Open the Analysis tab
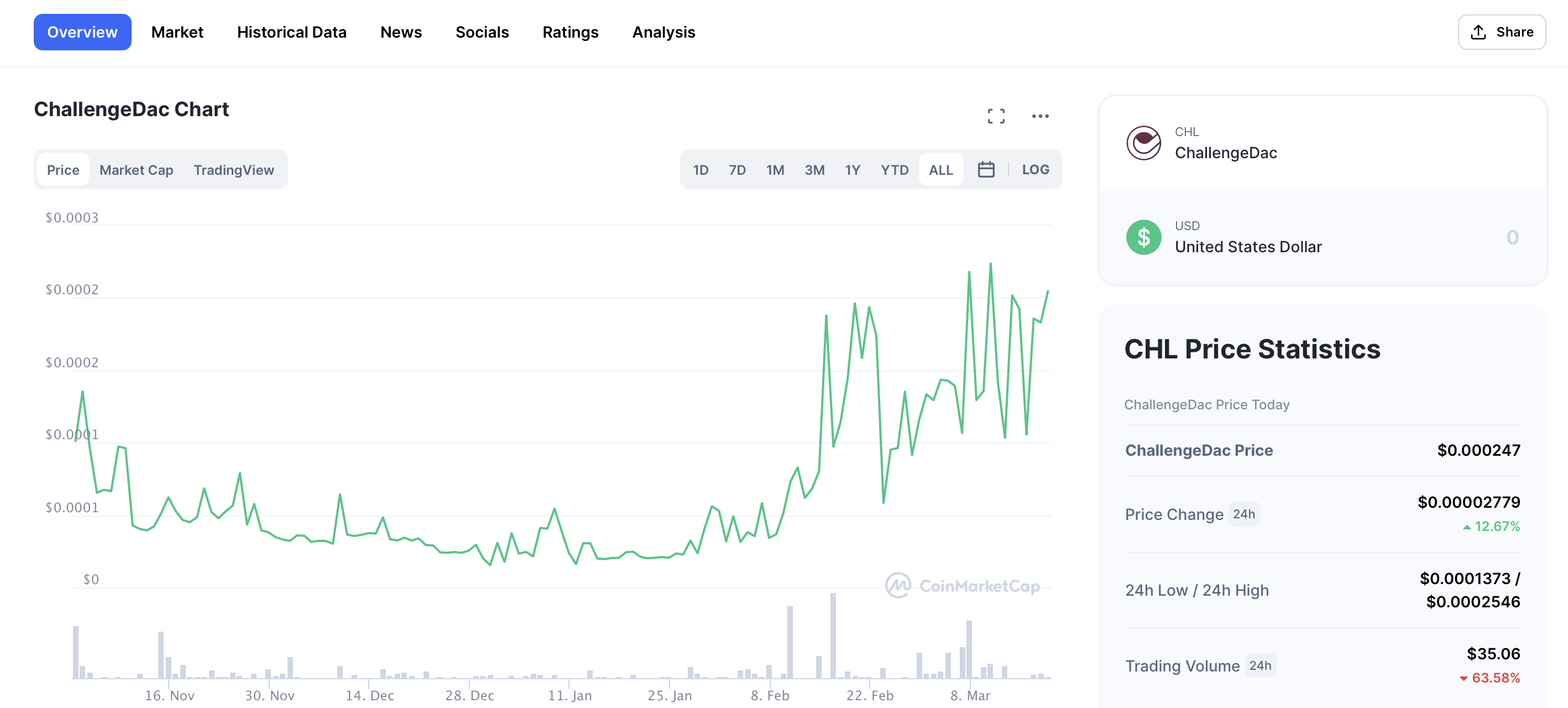 pyautogui.click(x=663, y=32)
